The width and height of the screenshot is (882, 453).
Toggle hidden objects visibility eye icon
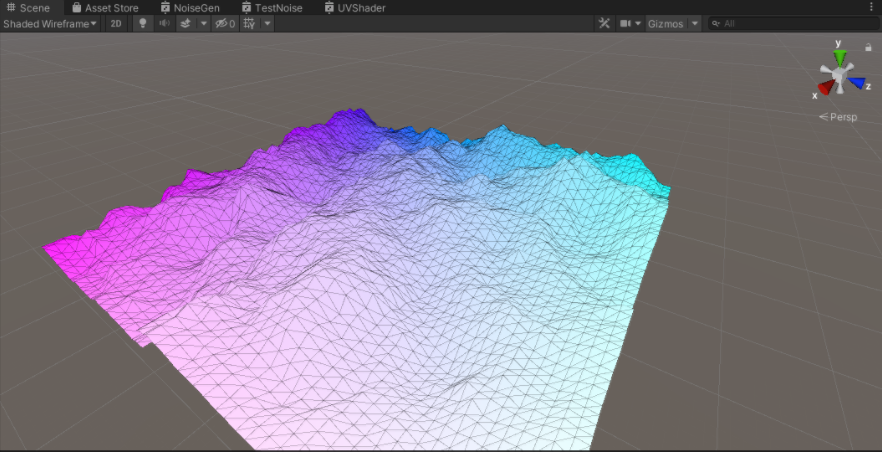[225, 23]
